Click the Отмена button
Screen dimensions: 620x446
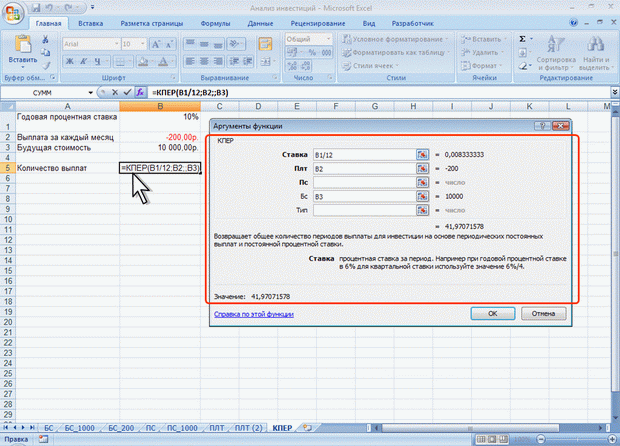pyautogui.click(x=543, y=313)
